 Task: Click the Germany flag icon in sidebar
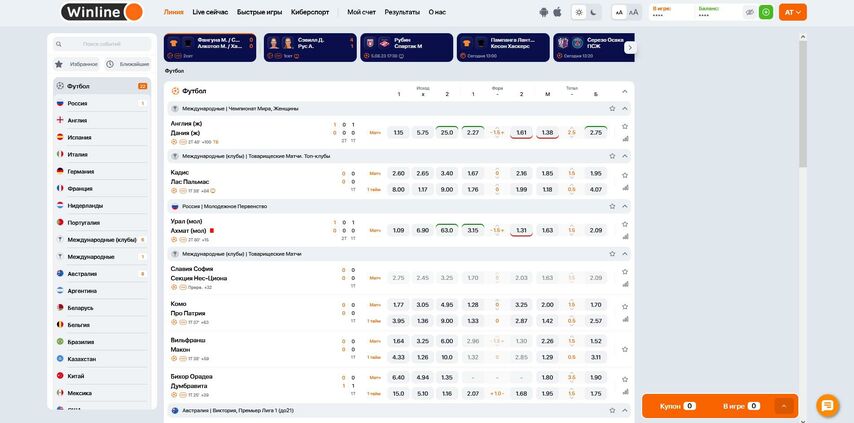[x=60, y=171]
